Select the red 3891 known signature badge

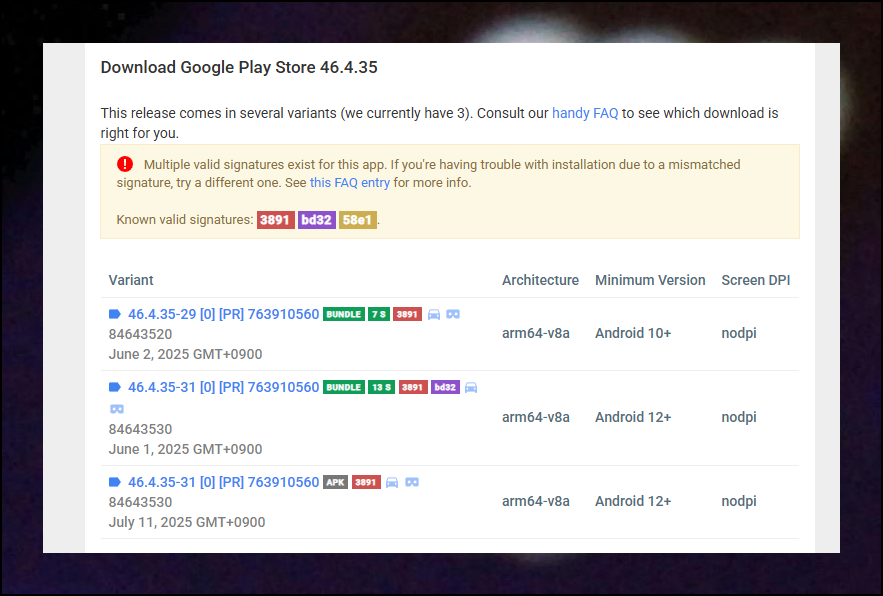click(275, 220)
